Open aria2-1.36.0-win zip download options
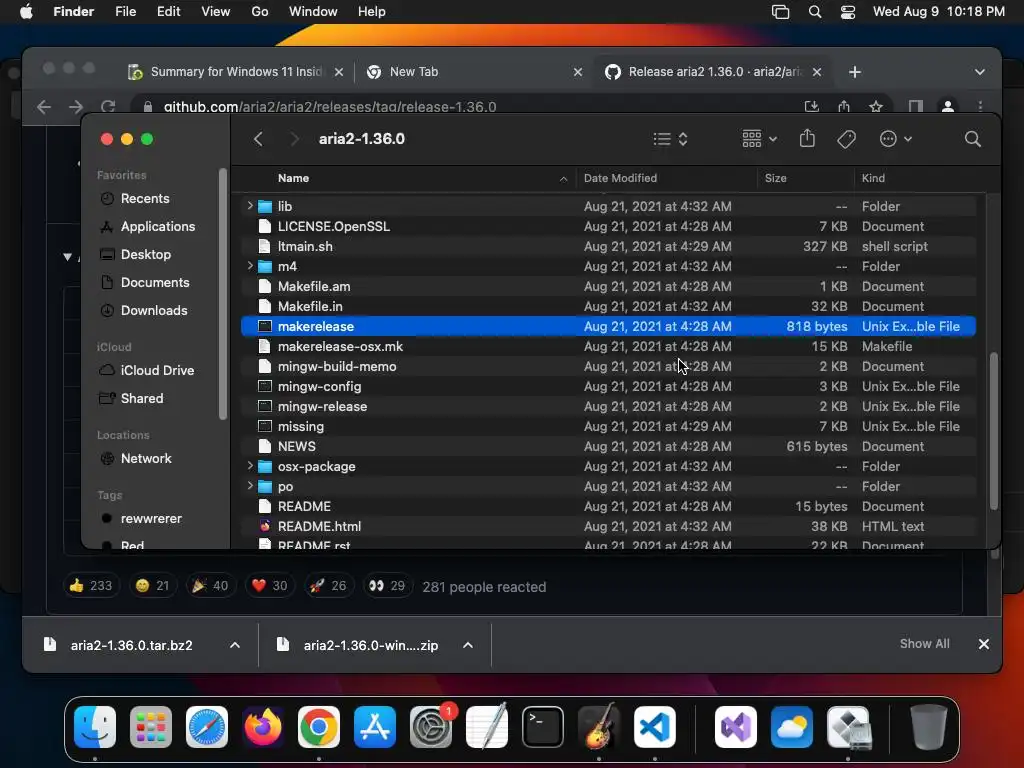The image size is (1024, 768). (468, 645)
